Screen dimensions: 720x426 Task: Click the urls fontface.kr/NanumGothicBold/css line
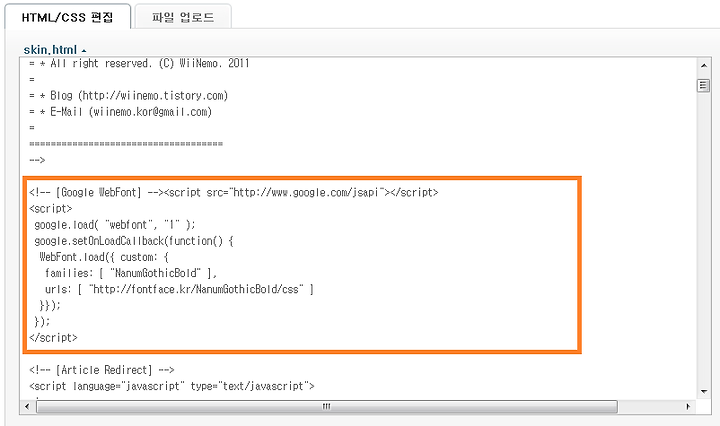pyautogui.click(x=179, y=289)
